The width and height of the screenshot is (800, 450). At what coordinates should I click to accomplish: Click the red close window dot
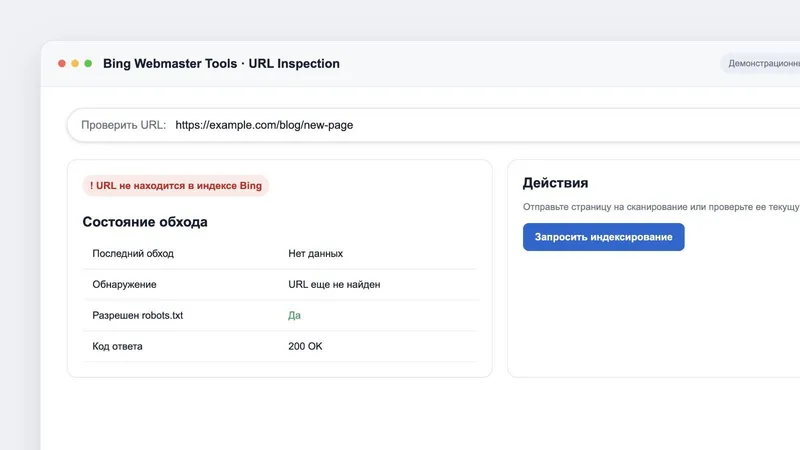point(62,63)
